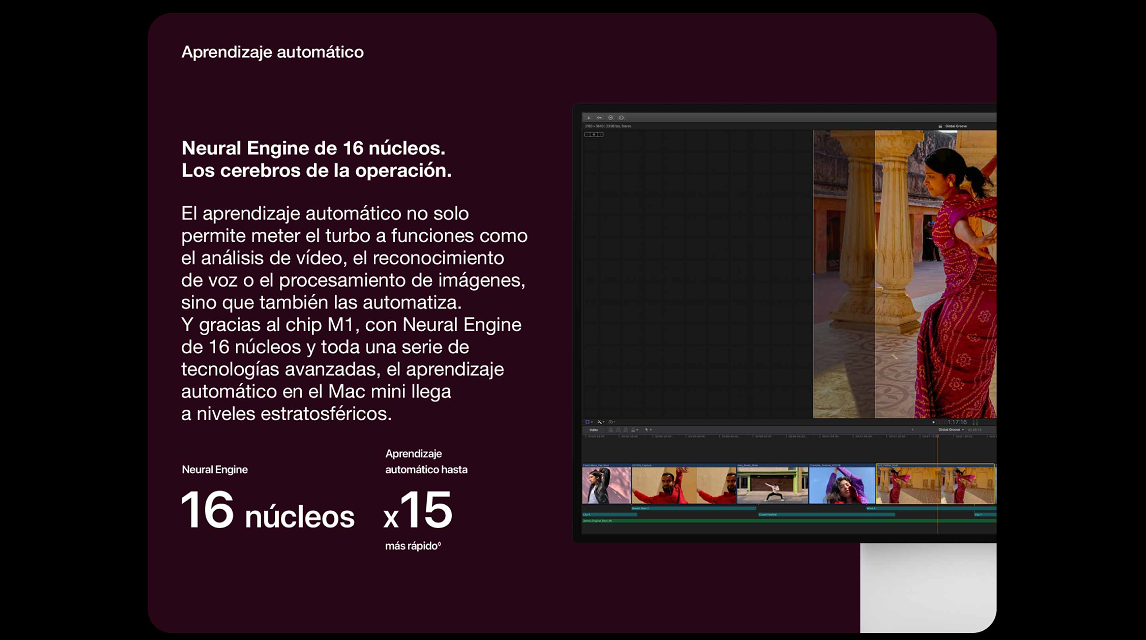This screenshot has height=640, width=1146.
Task: Click the import media arrow icon
Action: click(588, 118)
